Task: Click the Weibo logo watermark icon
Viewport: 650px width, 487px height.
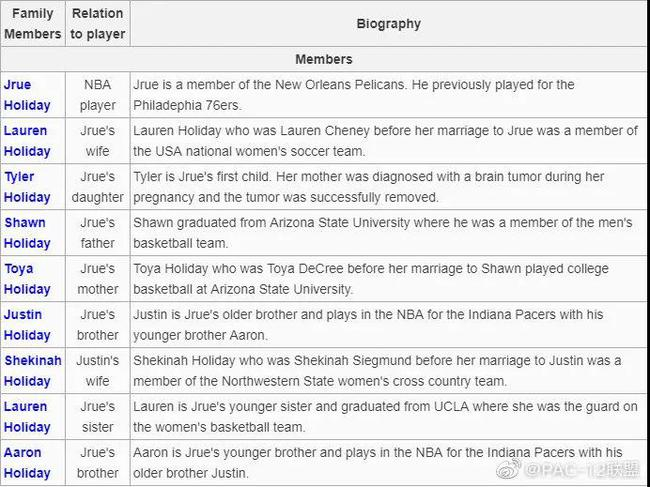Action: click(511, 469)
